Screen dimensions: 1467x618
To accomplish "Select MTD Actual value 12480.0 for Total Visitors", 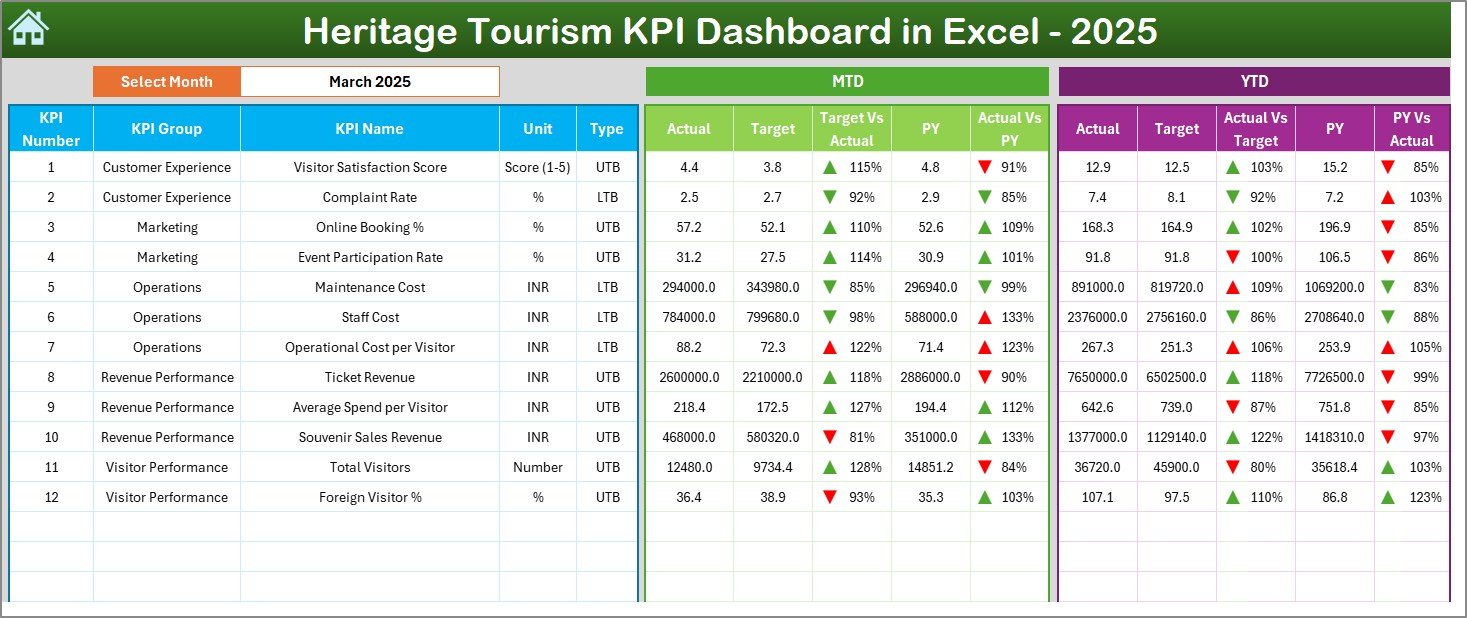I will tap(688, 468).
